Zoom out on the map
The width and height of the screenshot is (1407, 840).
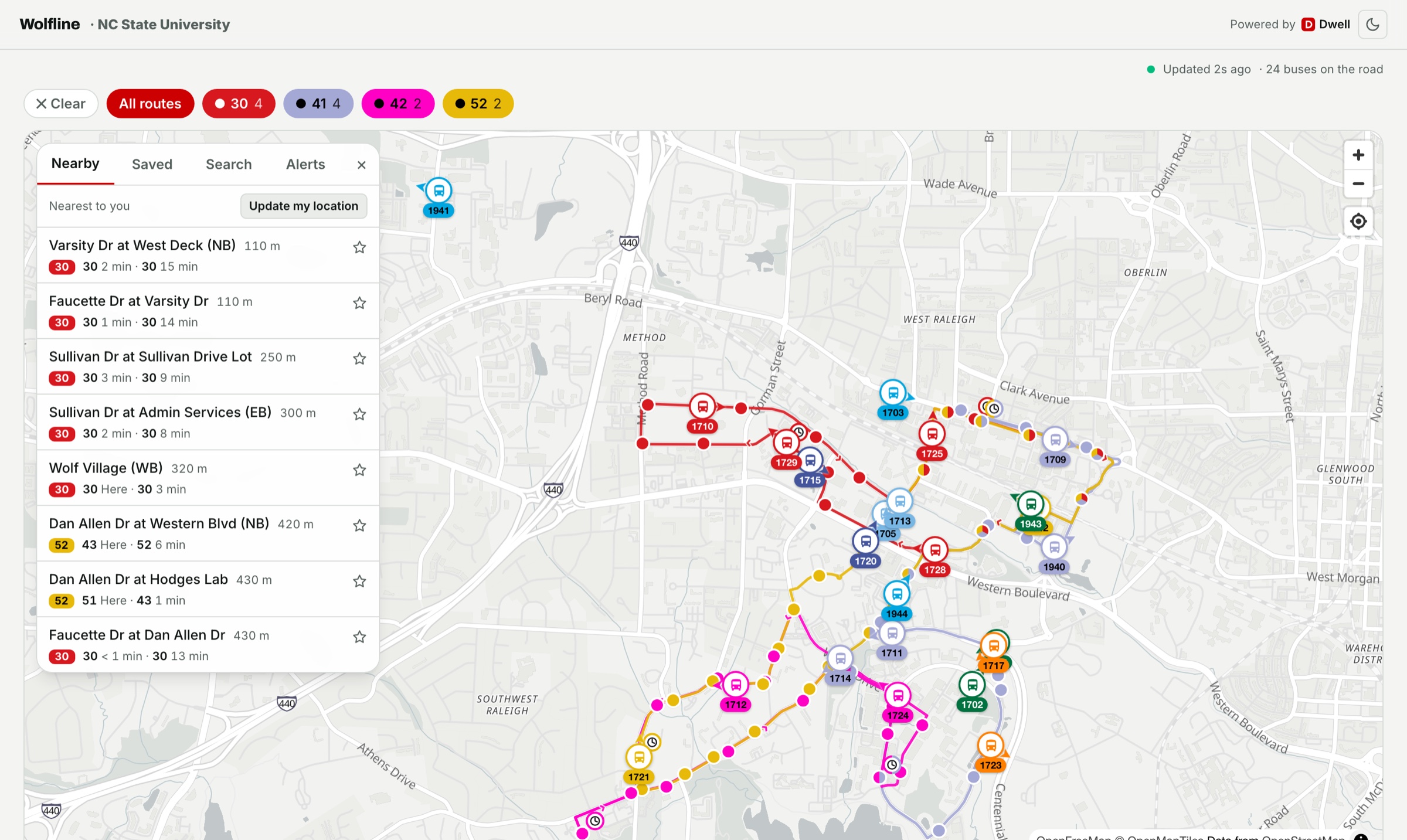click(x=1358, y=184)
